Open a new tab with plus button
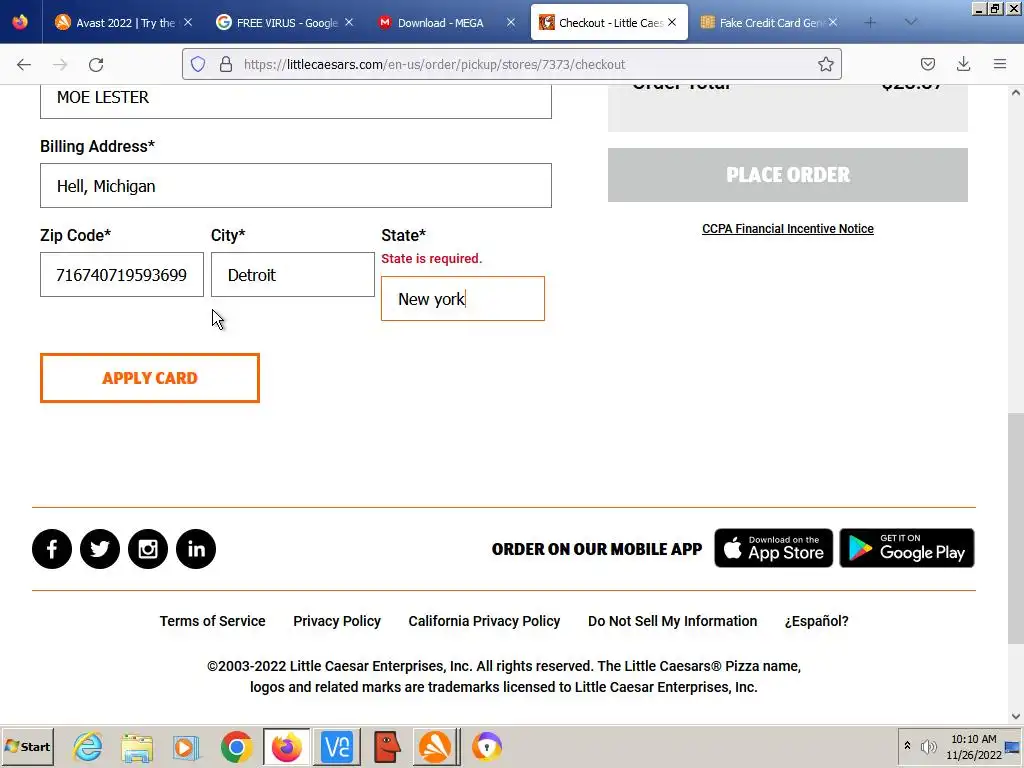Image resolution: width=1024 pixels, height=768 pixels. [x=870, y=22]
